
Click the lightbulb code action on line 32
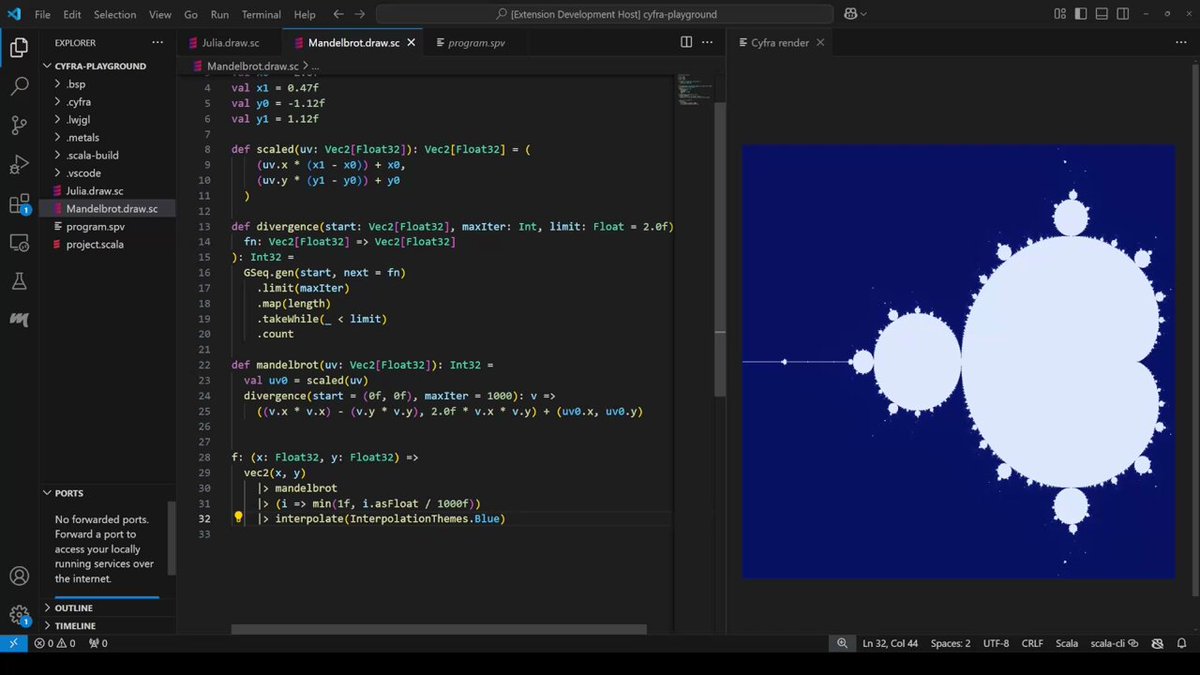(x=238, y=518)
